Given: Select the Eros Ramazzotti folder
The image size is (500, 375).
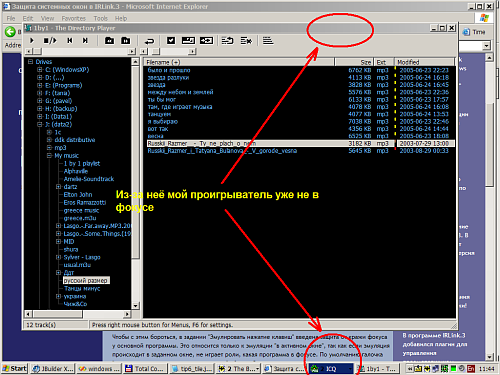Looking at the screenshot, I should click(x=85, y=203).
